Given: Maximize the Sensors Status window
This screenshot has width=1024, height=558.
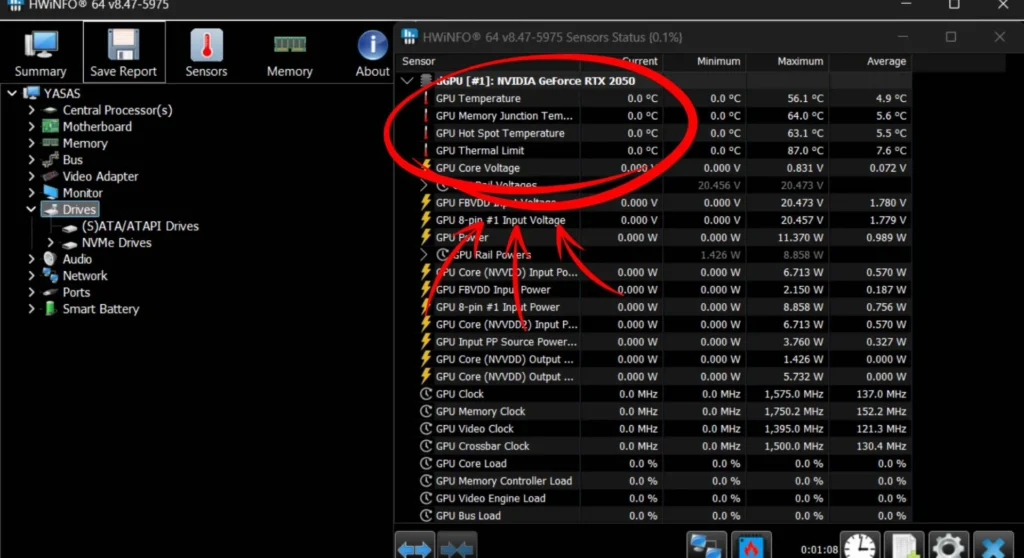Looking at the screenshot, I should (951, 37).
